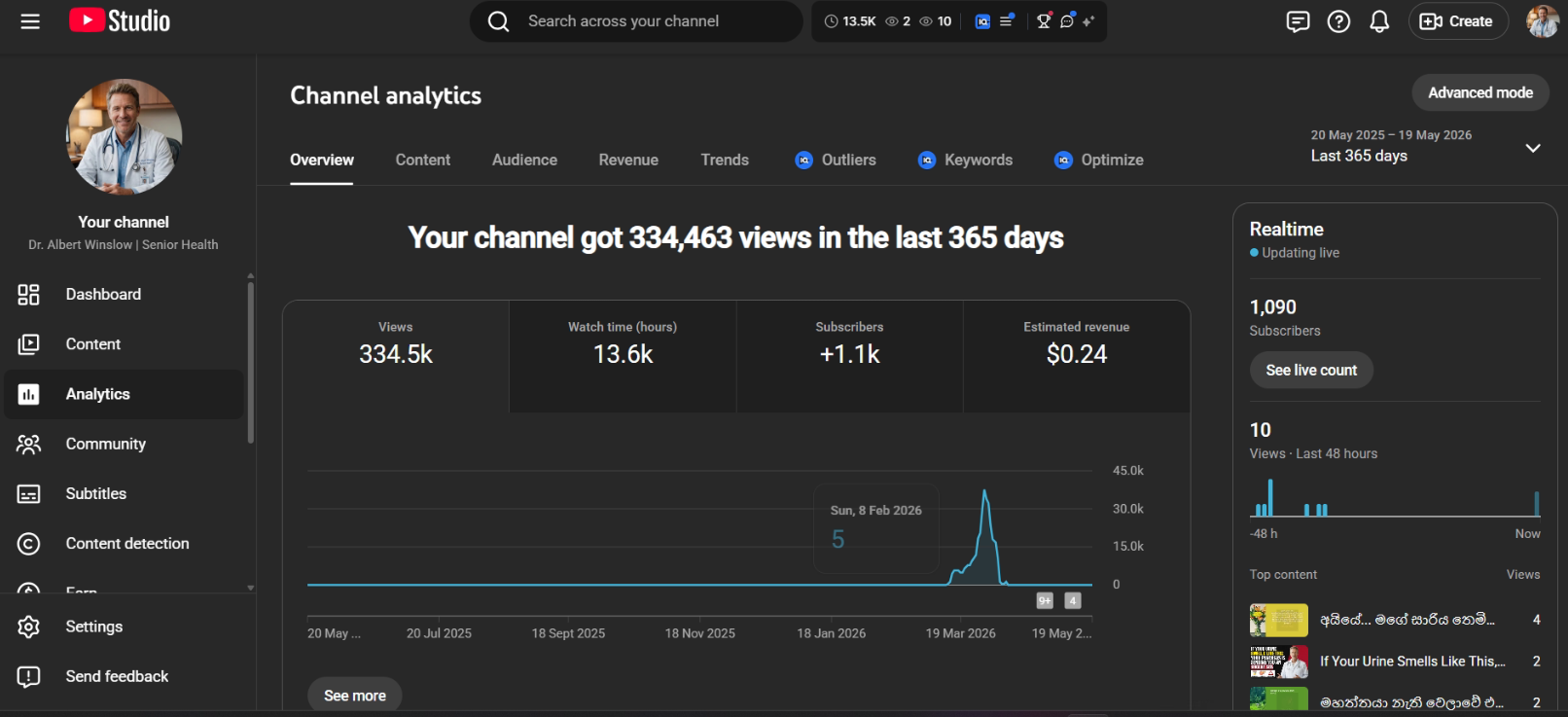Go to Community in the sidebar

[124, 444]
